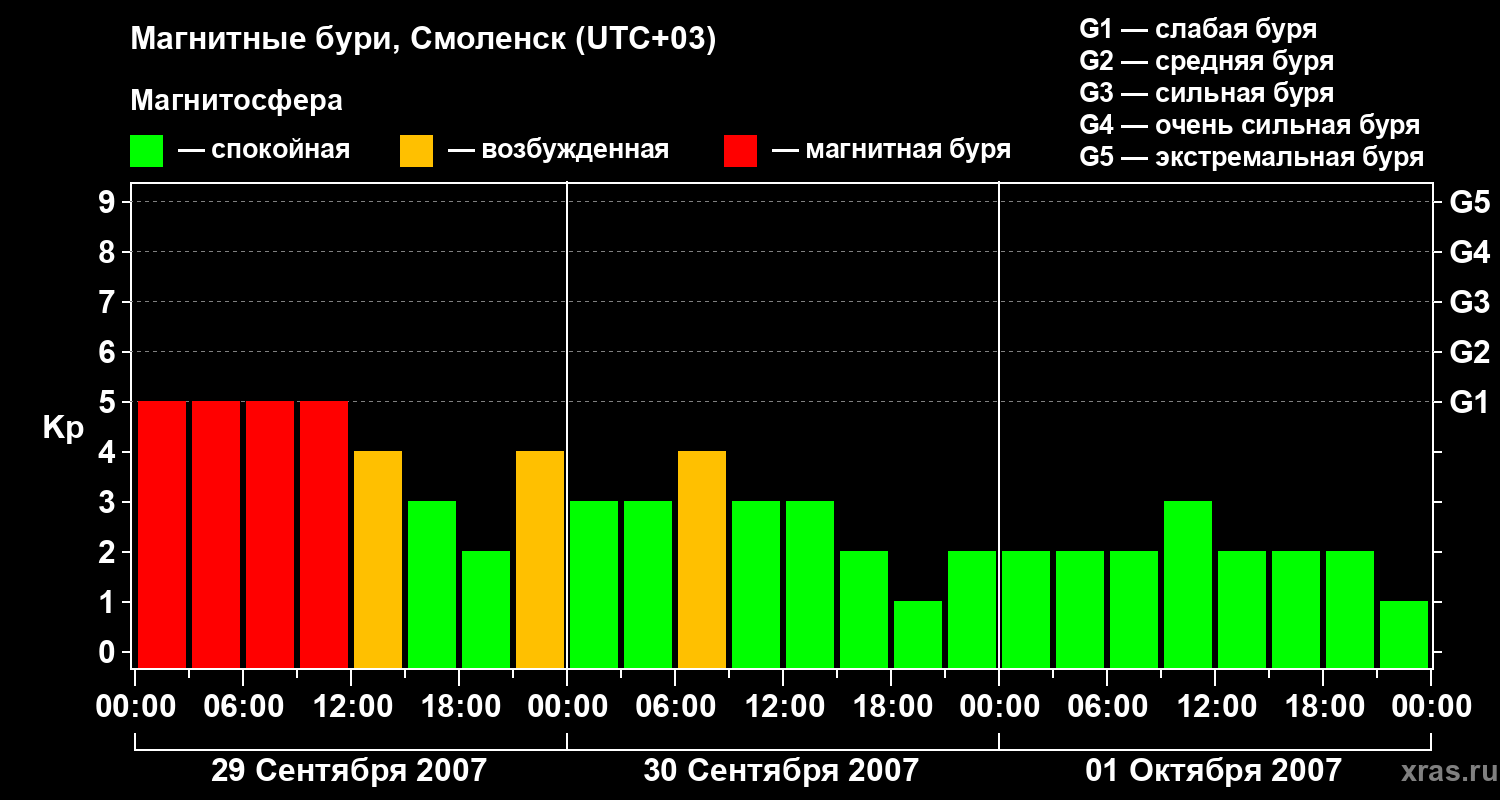The image size is (1500, 800).
Task: Click the Kp 1 green bar on 30 September
Action: click(918, 634)
